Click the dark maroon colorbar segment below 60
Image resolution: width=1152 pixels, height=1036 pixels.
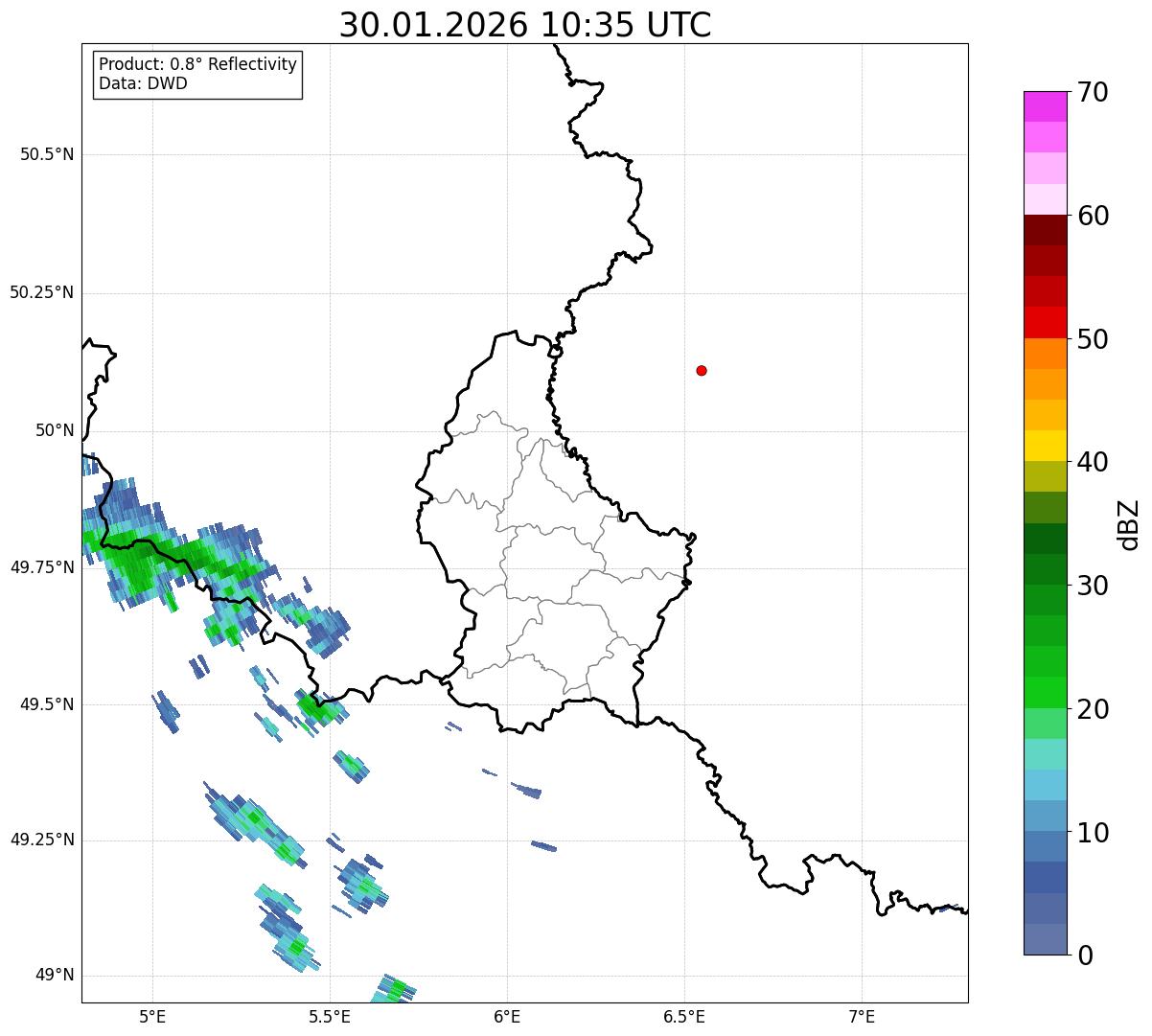[x=1046, y=230]
